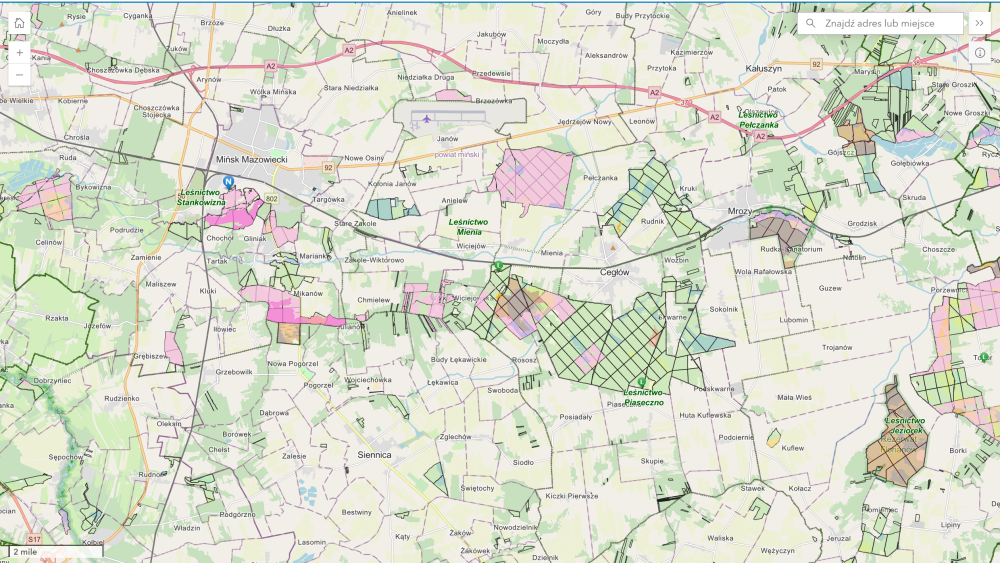This screenshot has width=1000, height=563.
Task: Click the magnifier search icon
Action: pos(810,23)
